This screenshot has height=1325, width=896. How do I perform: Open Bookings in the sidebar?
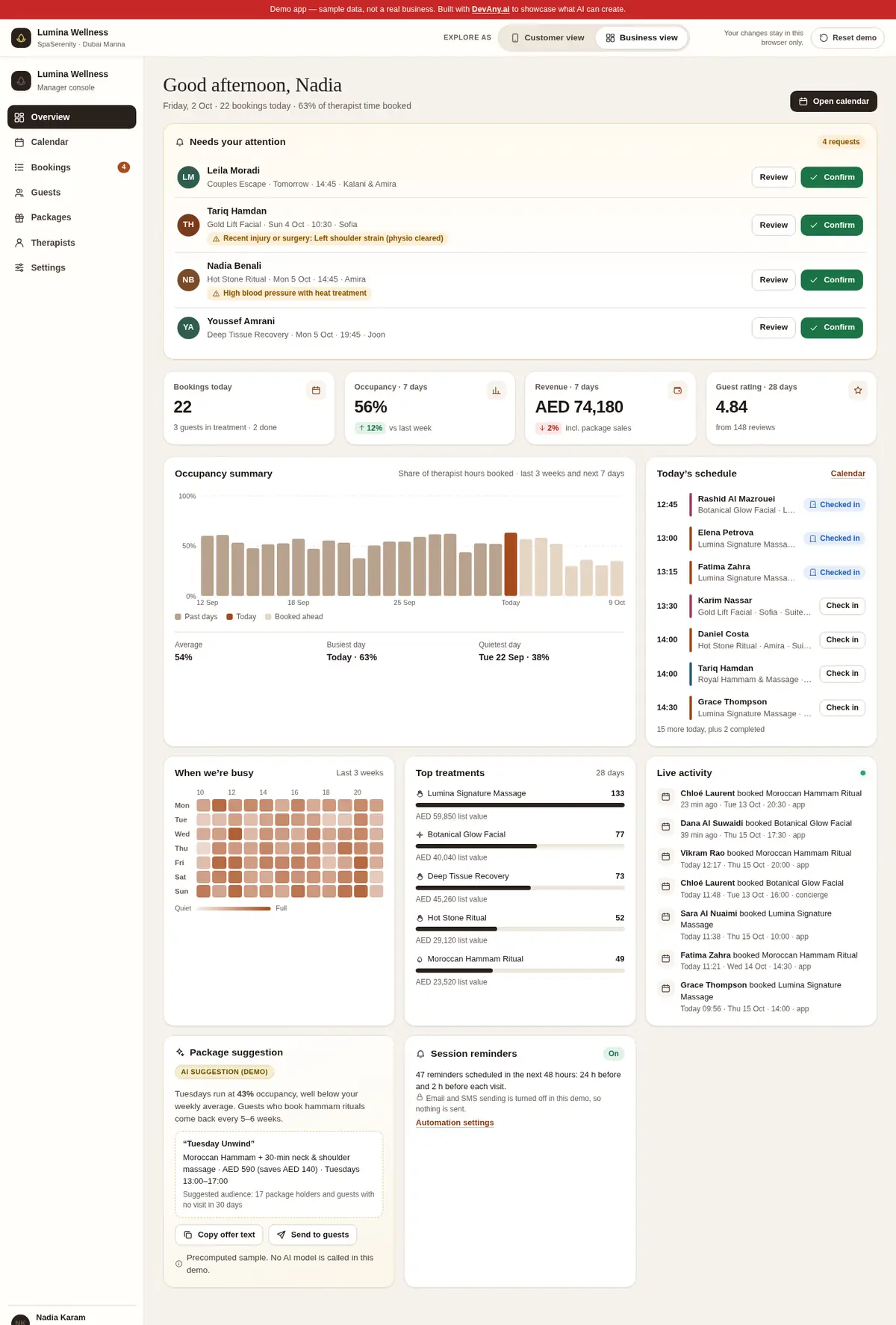(x=72, y=167)
